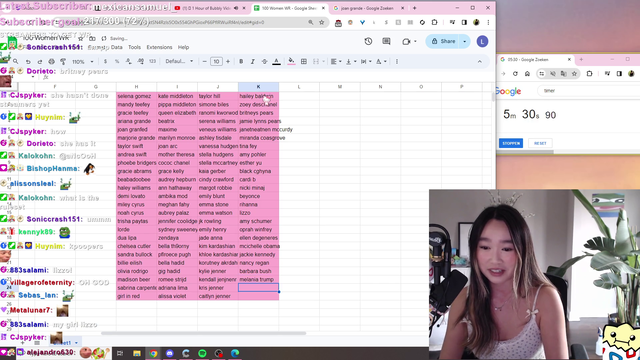Image resolution: width=640 pixels, height=360 pixels.
Task: Open the Share options arrow
Action: [x=464, y=41]
